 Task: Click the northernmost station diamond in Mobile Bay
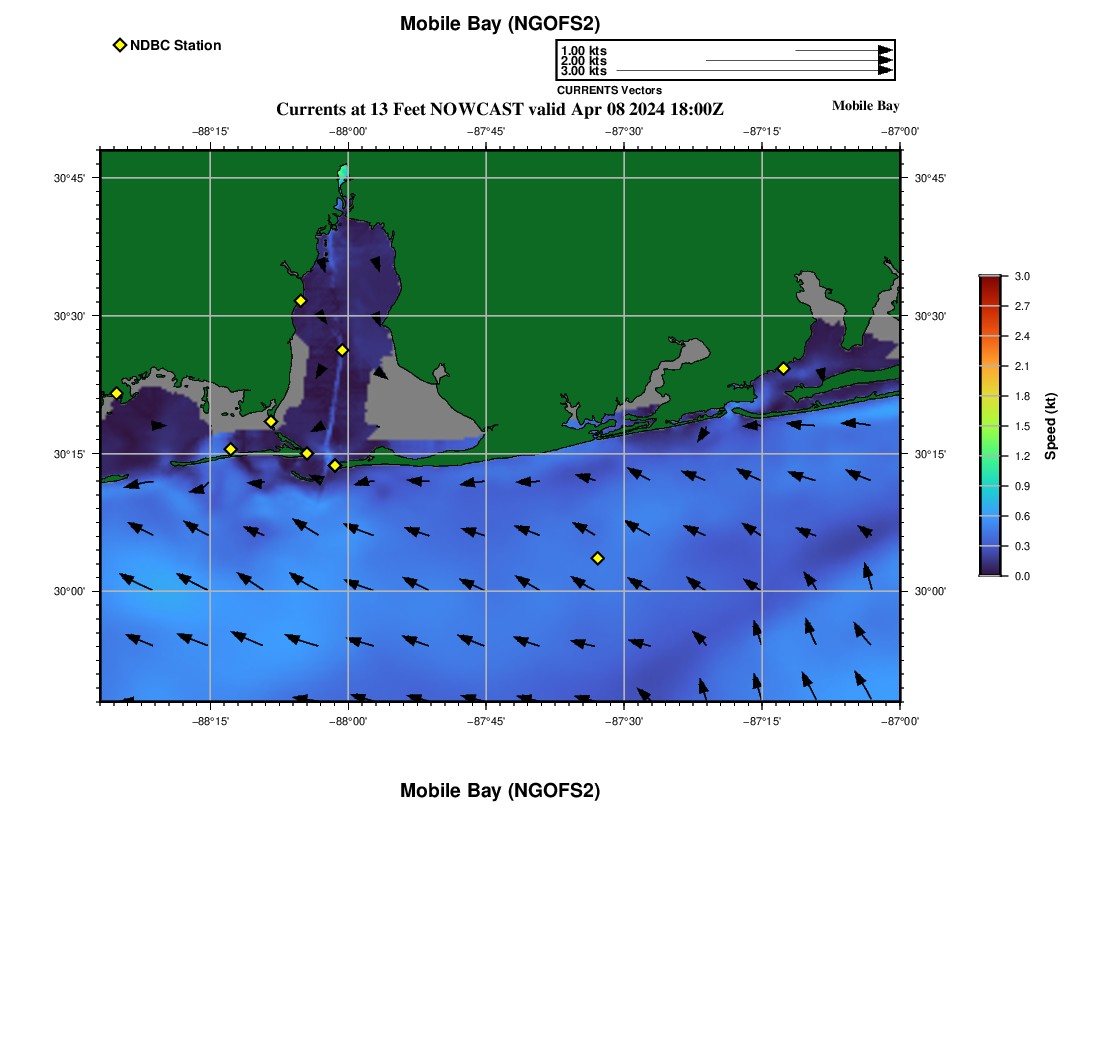pyautogui.click(x=300, y=301)
